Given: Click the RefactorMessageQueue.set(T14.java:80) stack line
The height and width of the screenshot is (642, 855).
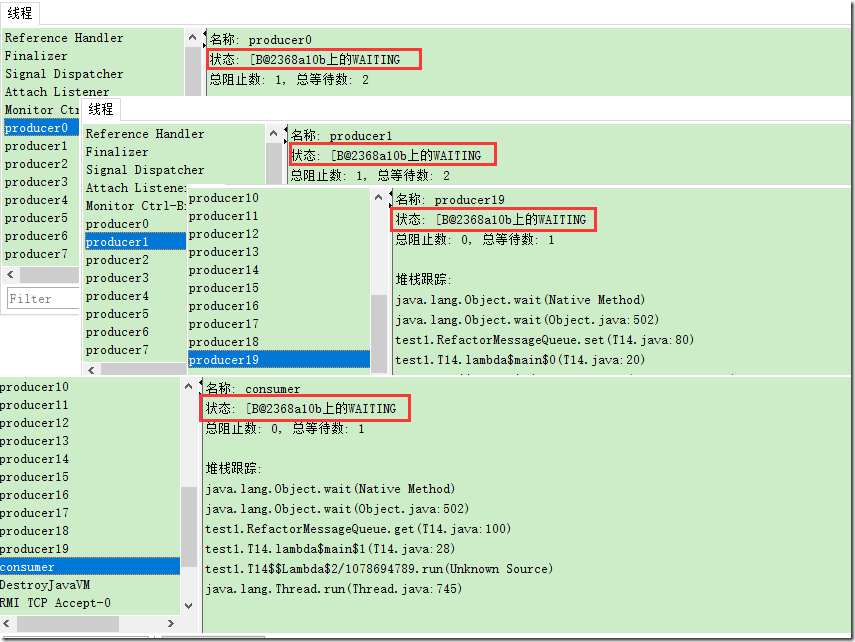Looking at the screenshot, I should 544,340.
